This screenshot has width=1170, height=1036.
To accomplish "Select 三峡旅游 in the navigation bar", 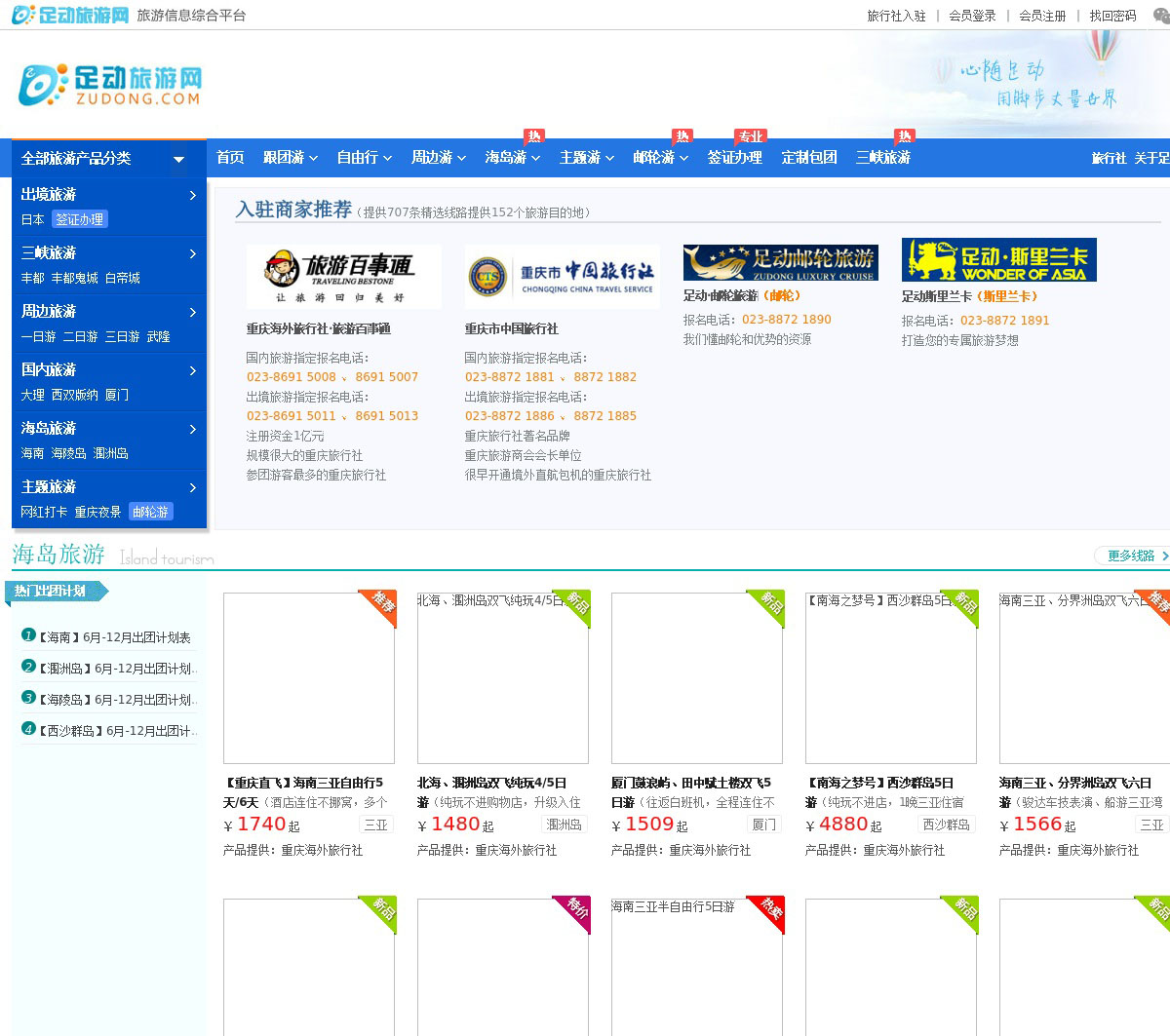I will point(883,157).
